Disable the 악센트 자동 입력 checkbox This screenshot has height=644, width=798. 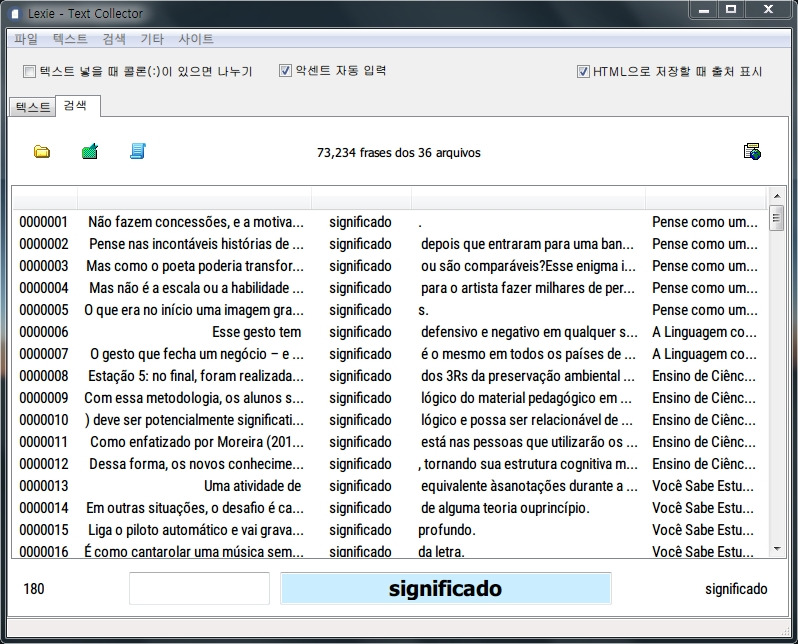(286, 70)
